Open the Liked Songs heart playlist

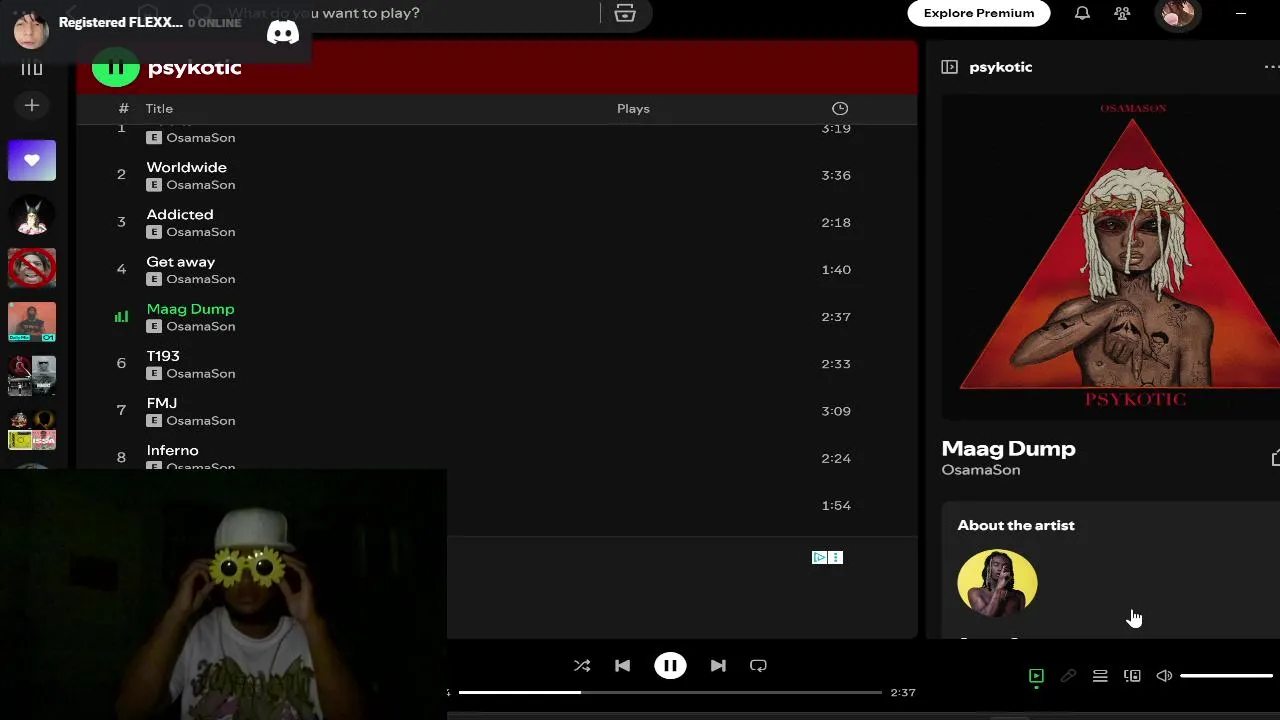click(32, 160)
